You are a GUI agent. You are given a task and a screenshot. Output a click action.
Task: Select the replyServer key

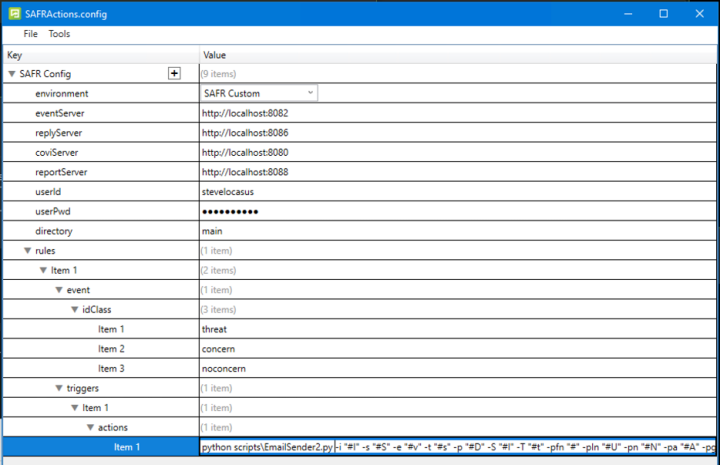[58, 133]
